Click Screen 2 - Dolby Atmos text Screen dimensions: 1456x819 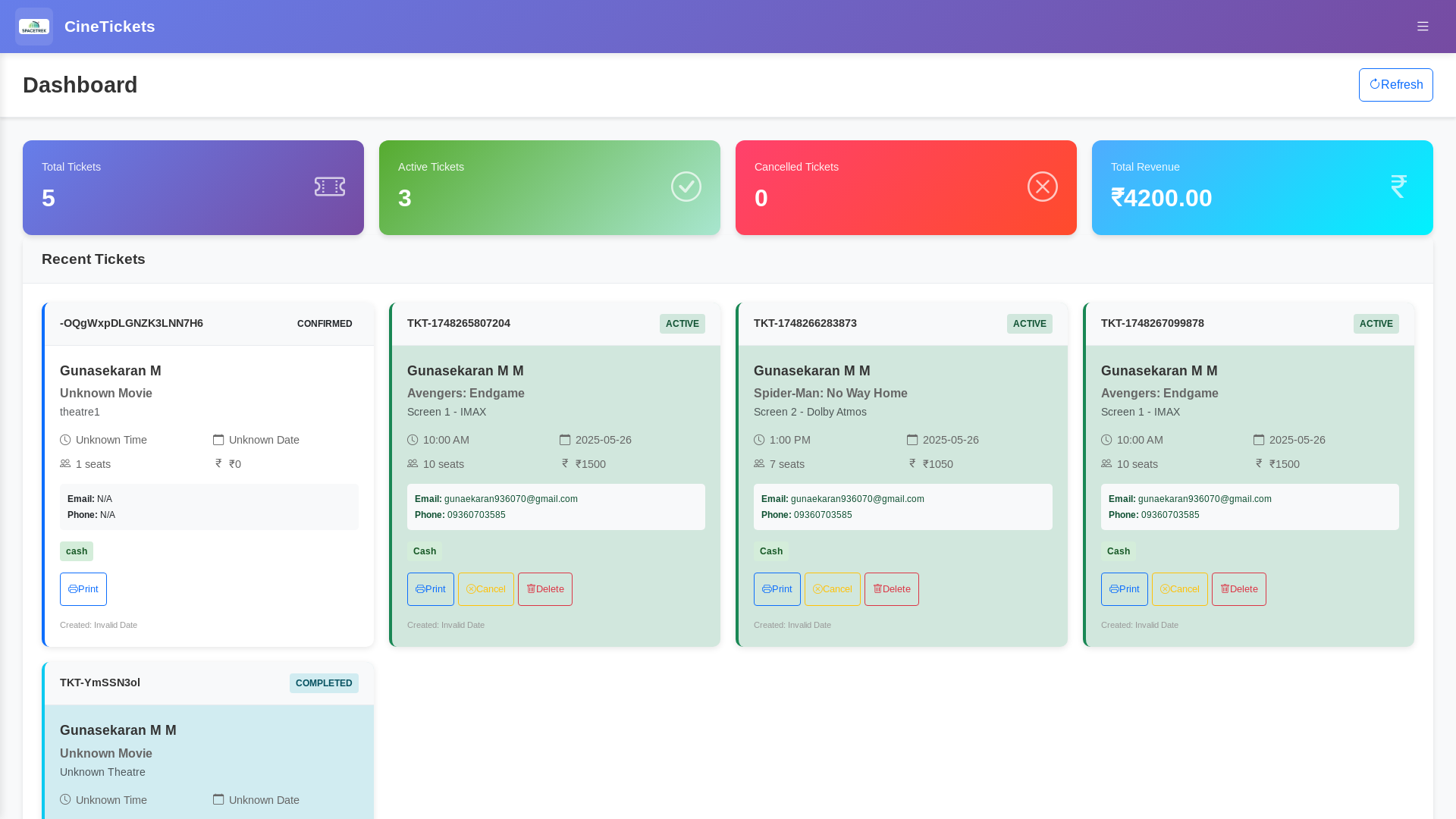click(810, 412)
